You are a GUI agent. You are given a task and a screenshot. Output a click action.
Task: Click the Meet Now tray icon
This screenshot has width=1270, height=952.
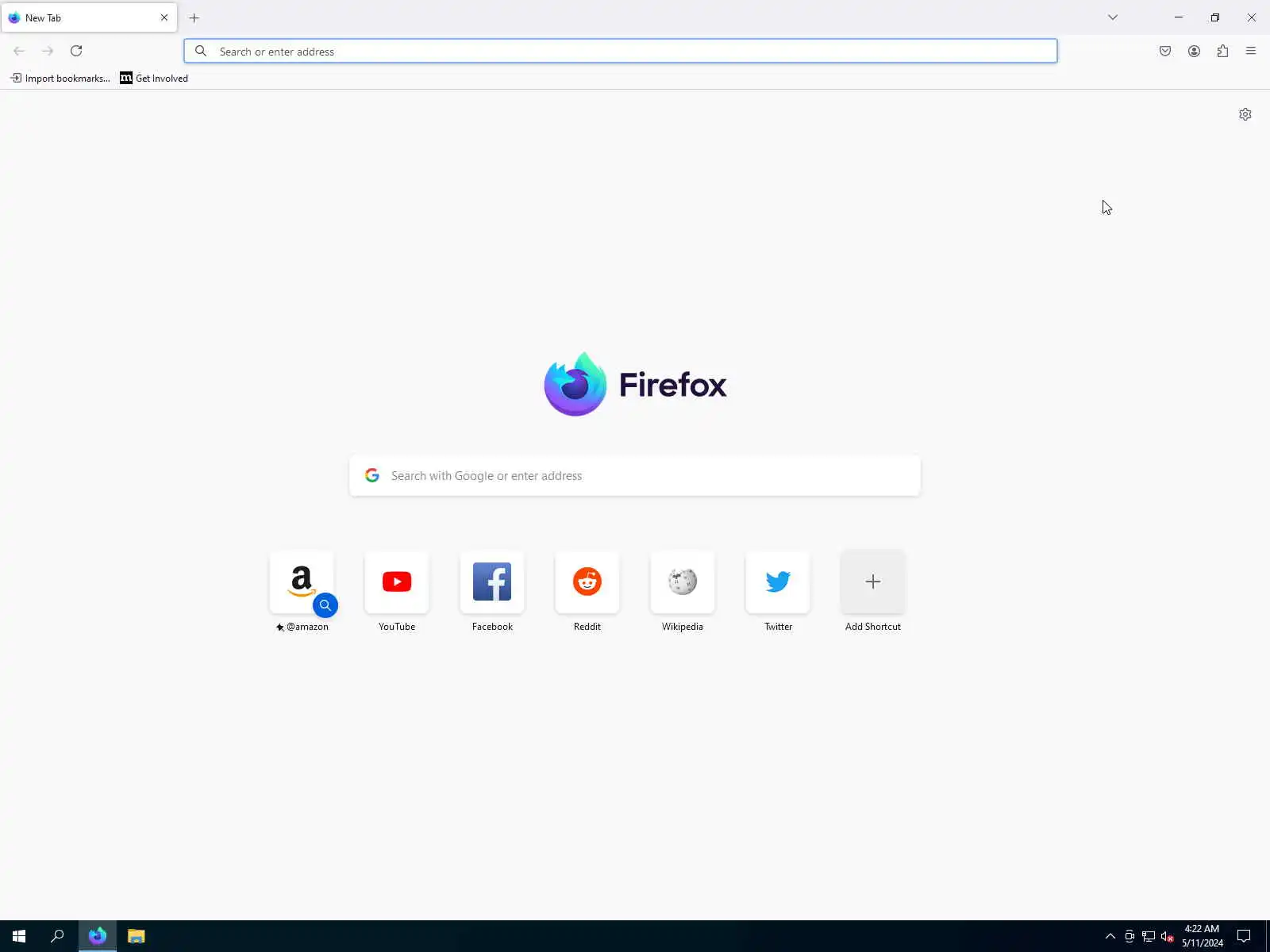[1130, 936]
